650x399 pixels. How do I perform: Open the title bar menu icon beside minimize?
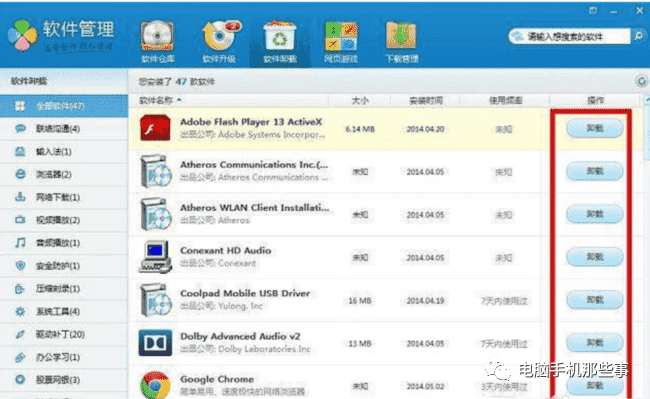tap(593, 10)
